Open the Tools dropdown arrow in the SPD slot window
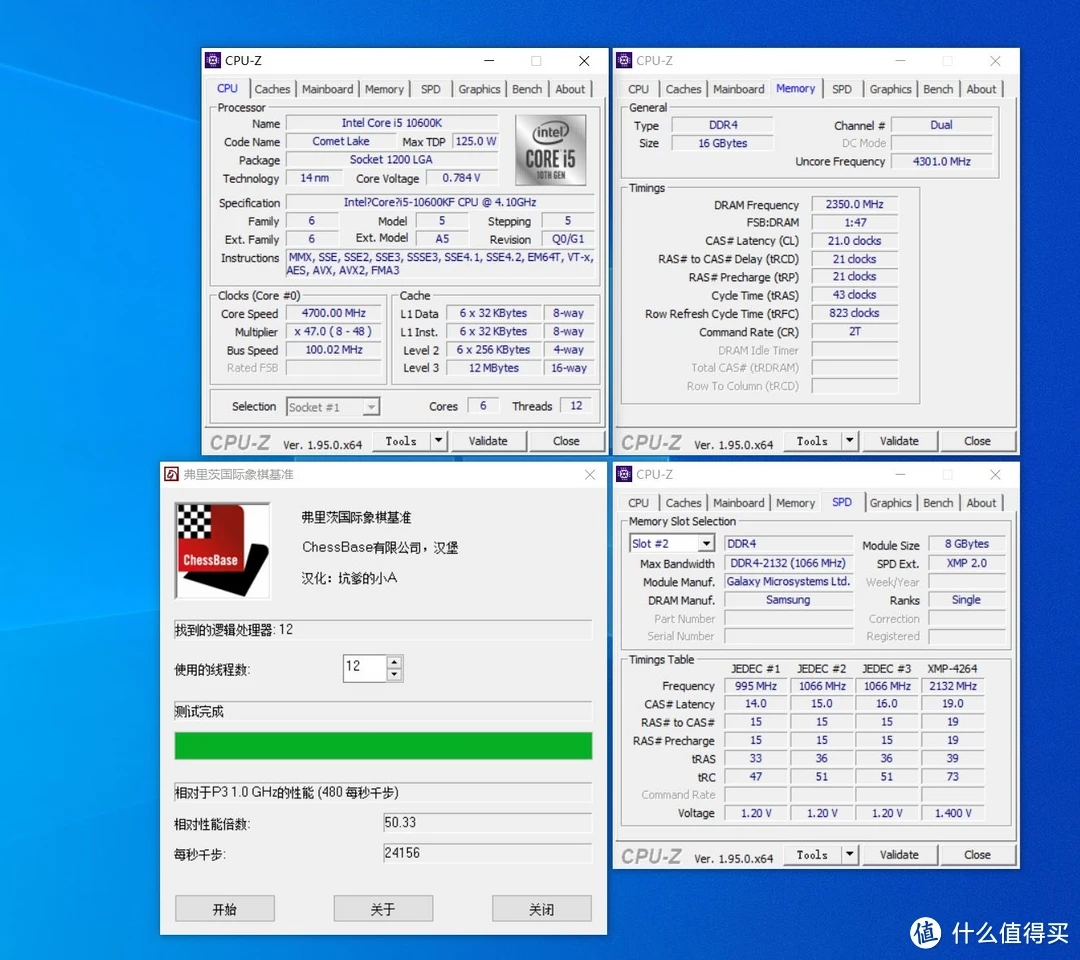1080x960 pixels. pos(849,855)
